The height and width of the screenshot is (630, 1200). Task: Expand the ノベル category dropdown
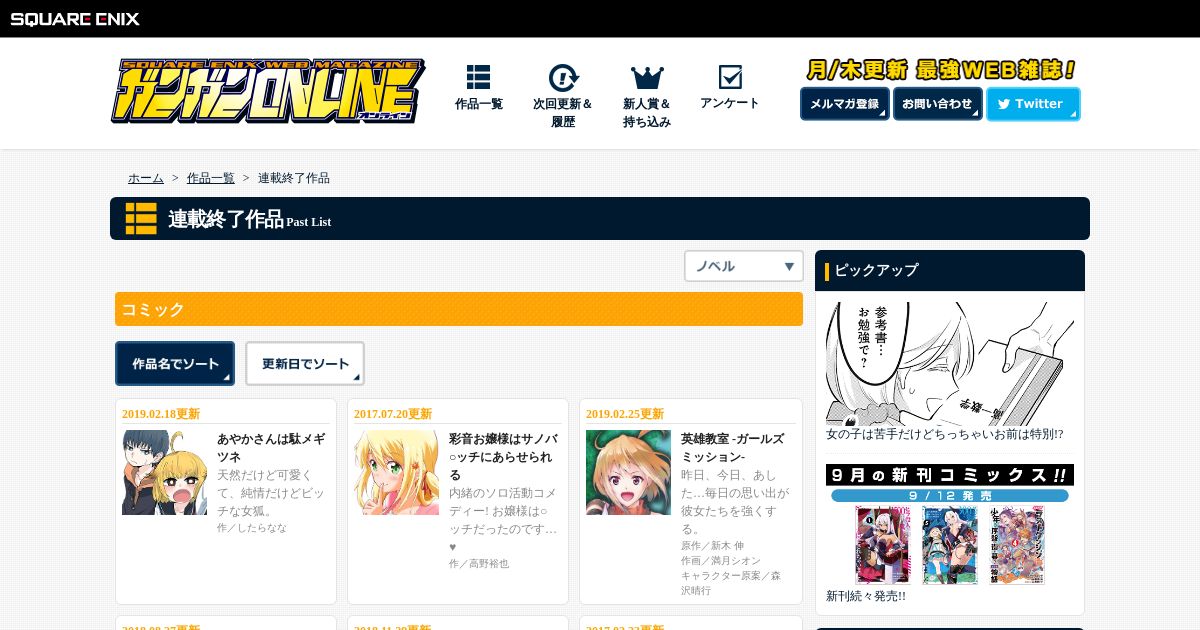pos(744,266)
